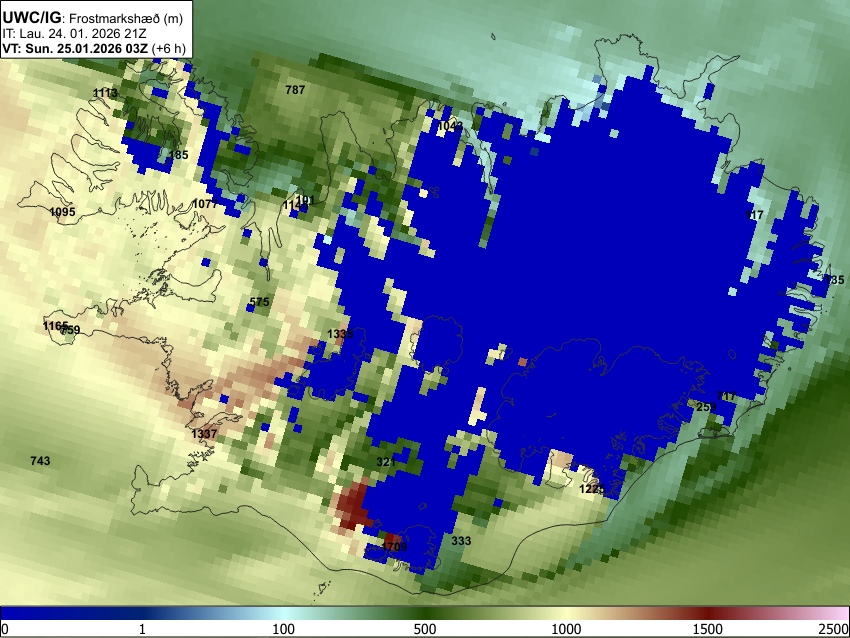Screen dimensions: 850x638
Task: Click the 1043 value label
Action: pyautogui.click(x=450, y=126)
